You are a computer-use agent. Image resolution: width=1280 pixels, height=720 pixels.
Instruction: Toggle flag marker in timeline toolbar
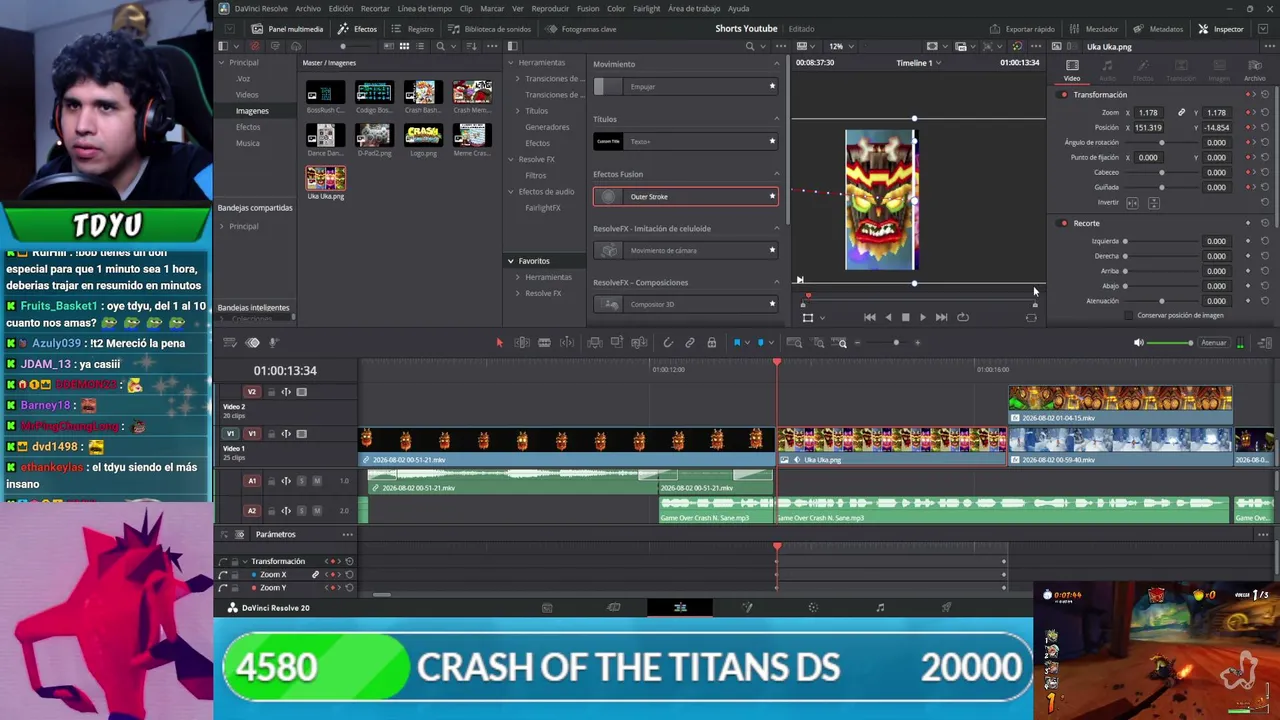[737, 343]
